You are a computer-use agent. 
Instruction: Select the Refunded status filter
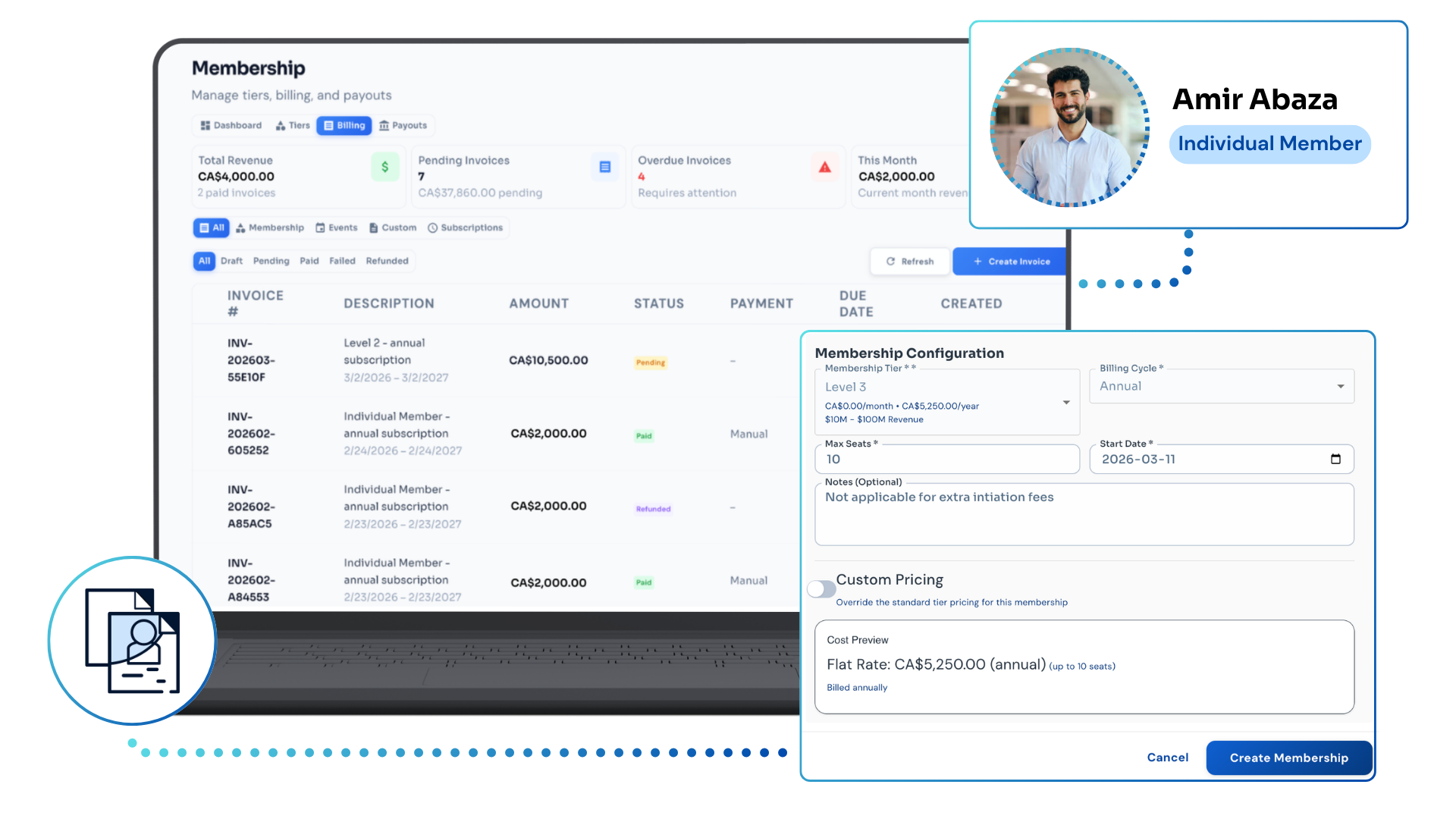(x=387, y=261)
